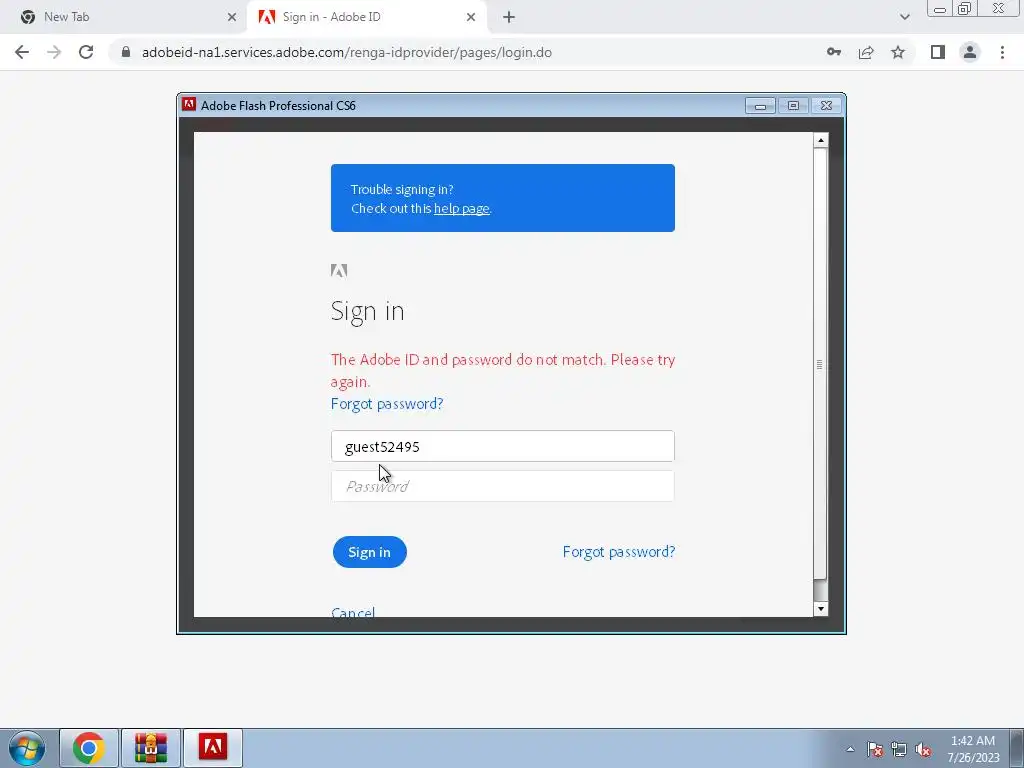Expand the tab search chevron
Viewport: 1024px width, 768px height.
pos(904,17)
